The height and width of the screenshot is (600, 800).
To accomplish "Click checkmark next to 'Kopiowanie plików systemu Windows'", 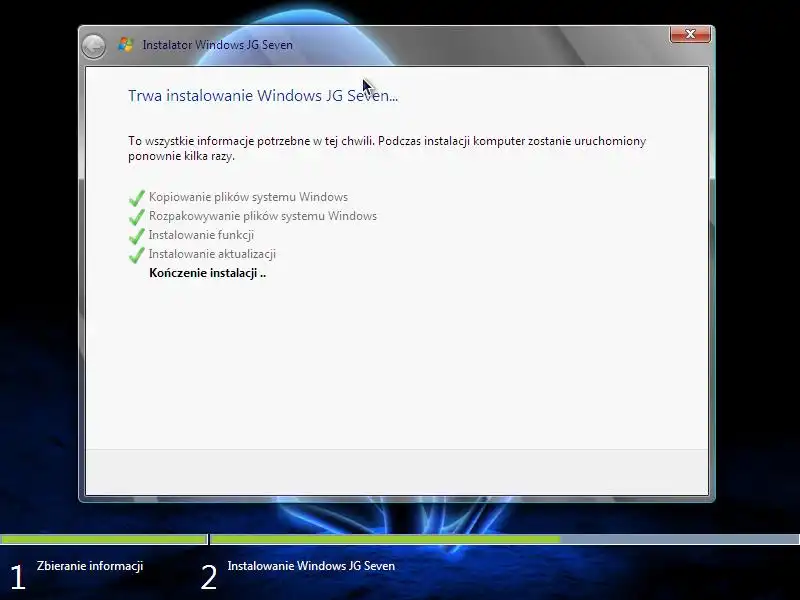I will (x=137, y=198).
